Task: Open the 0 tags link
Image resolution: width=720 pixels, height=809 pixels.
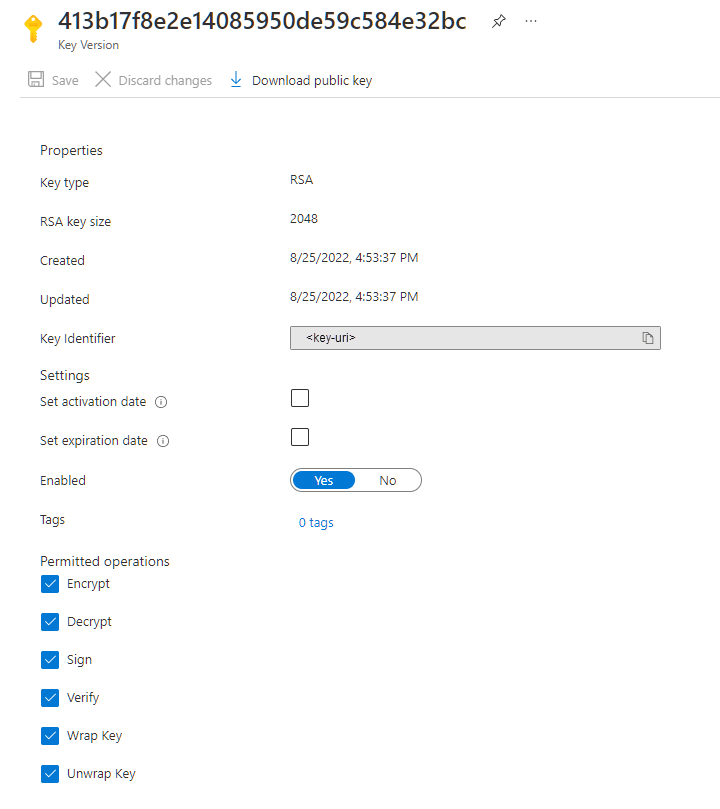Action: (x=315, y=522)
